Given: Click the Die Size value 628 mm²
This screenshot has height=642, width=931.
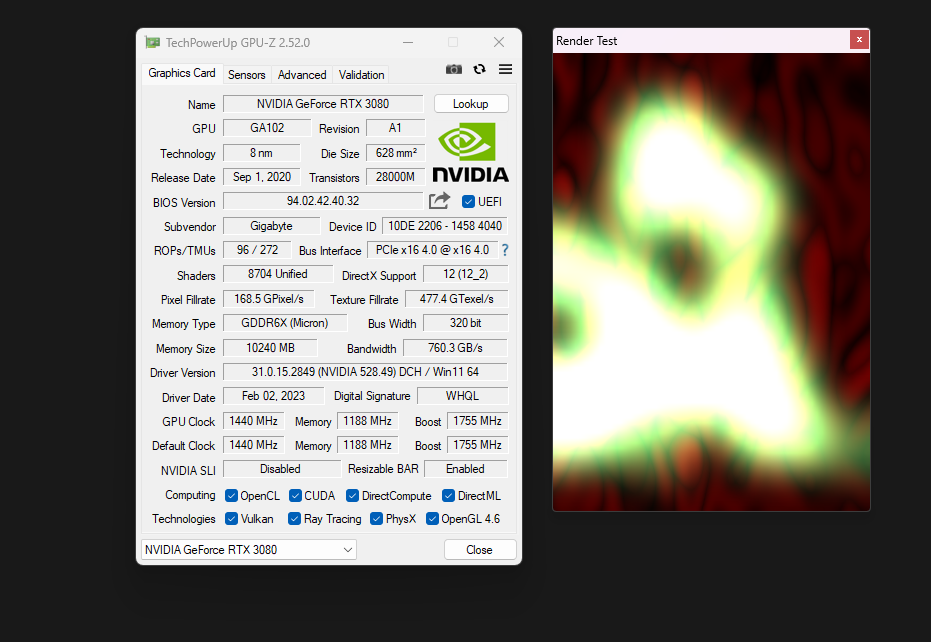Looking at the screenshot, I should [395, 153].
